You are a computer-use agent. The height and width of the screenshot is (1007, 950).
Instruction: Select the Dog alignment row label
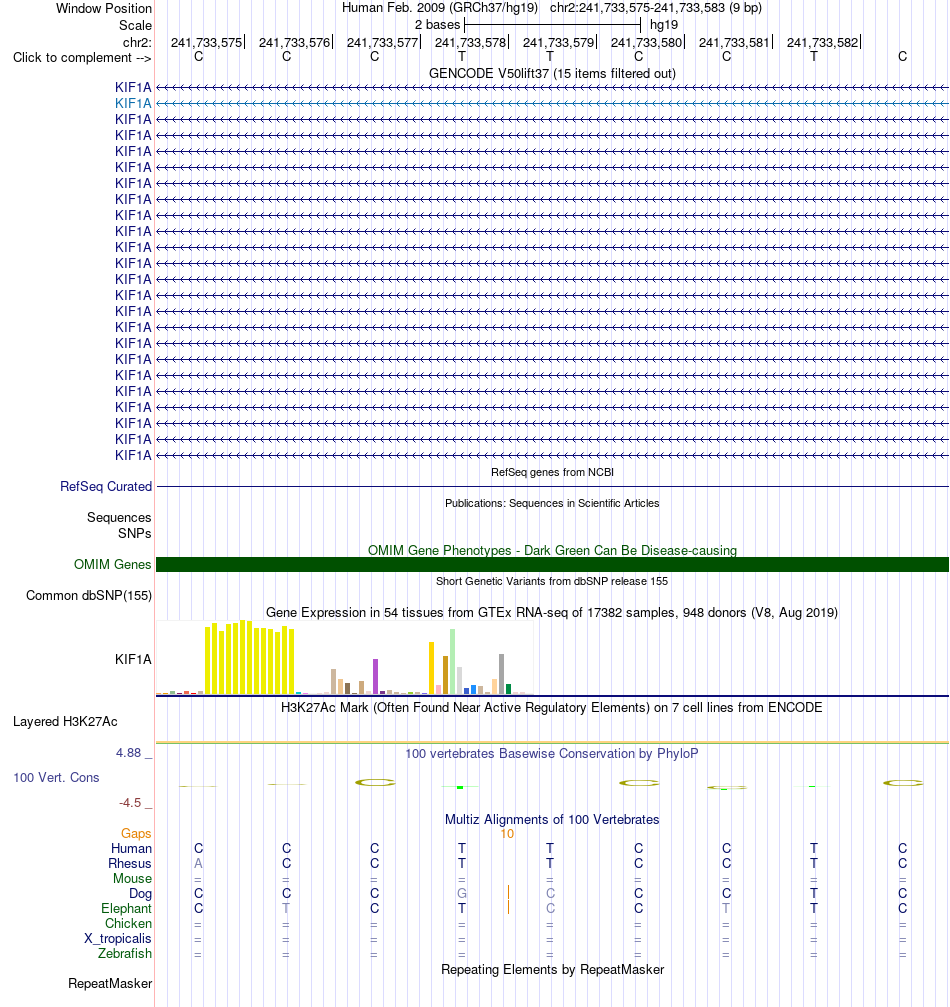[x=141, y=893]
